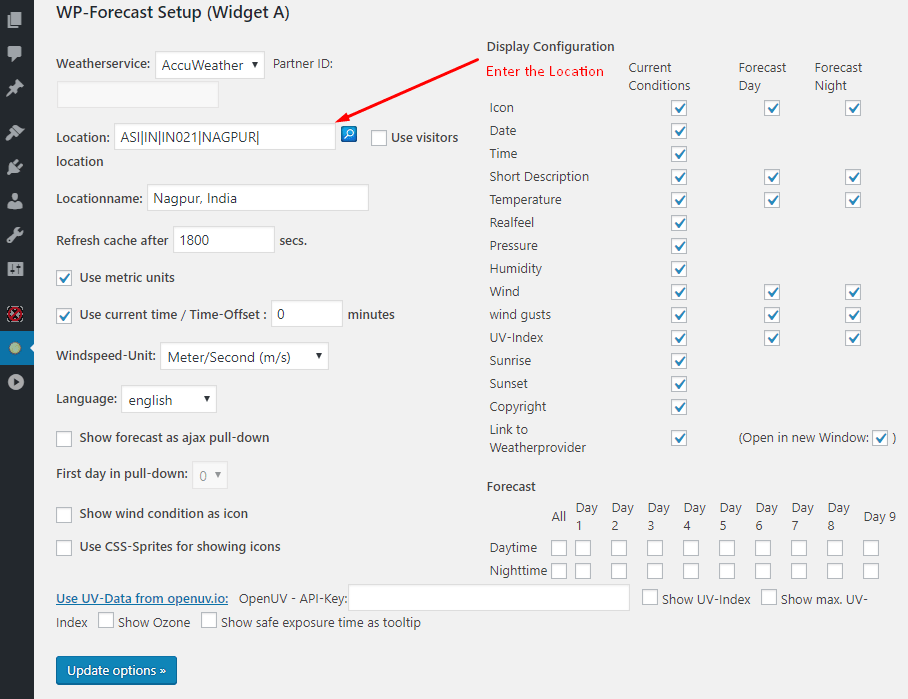
Task: Open the Windspeed-Unit dropdown
Action: tap(244, 356)
